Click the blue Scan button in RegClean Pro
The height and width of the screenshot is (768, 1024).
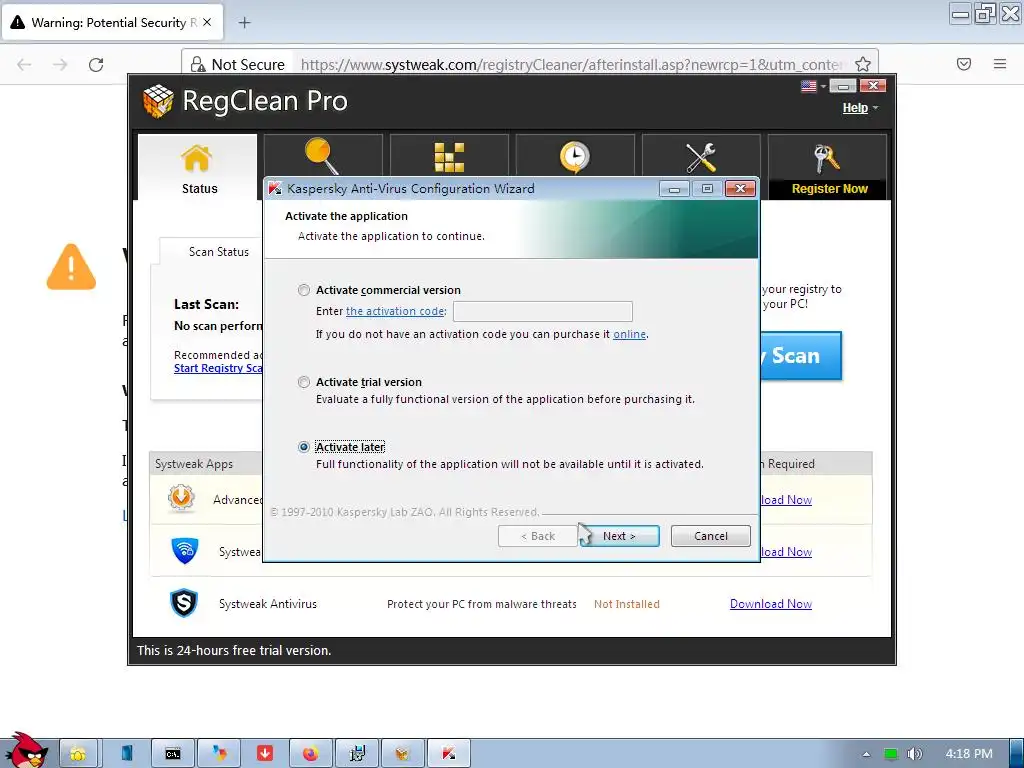tap(801, 356)
